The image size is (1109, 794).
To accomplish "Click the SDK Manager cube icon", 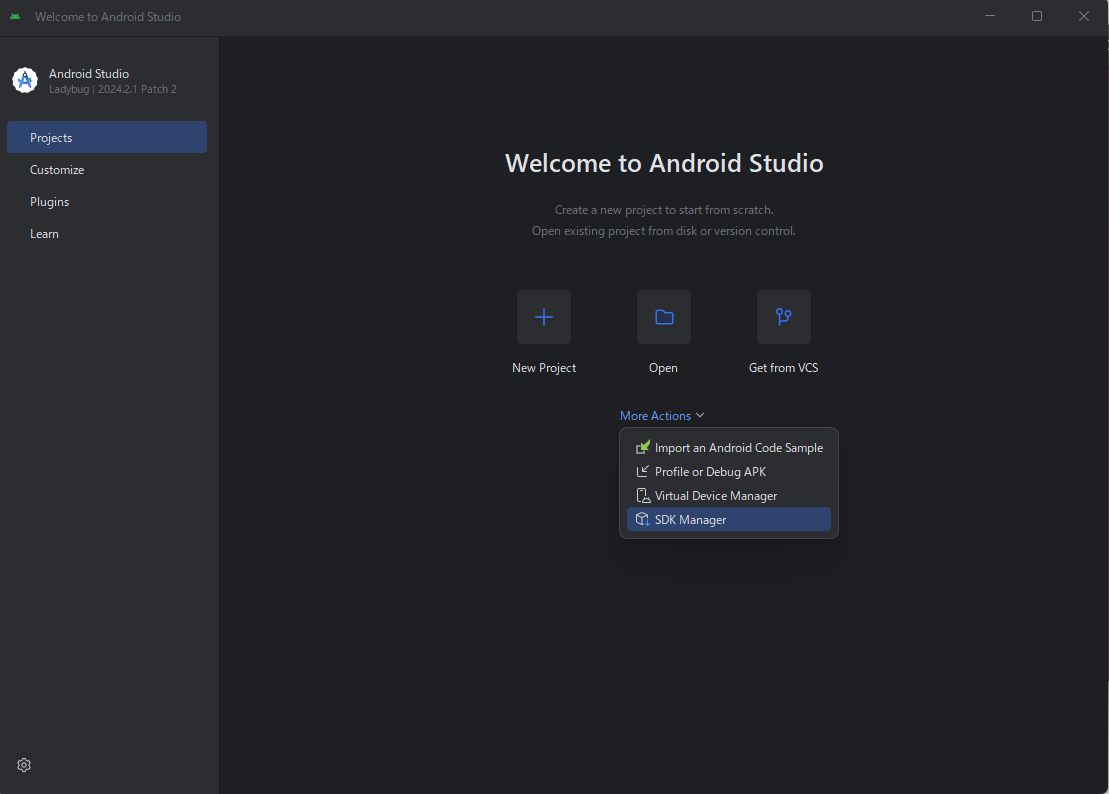I will (642, 520).
